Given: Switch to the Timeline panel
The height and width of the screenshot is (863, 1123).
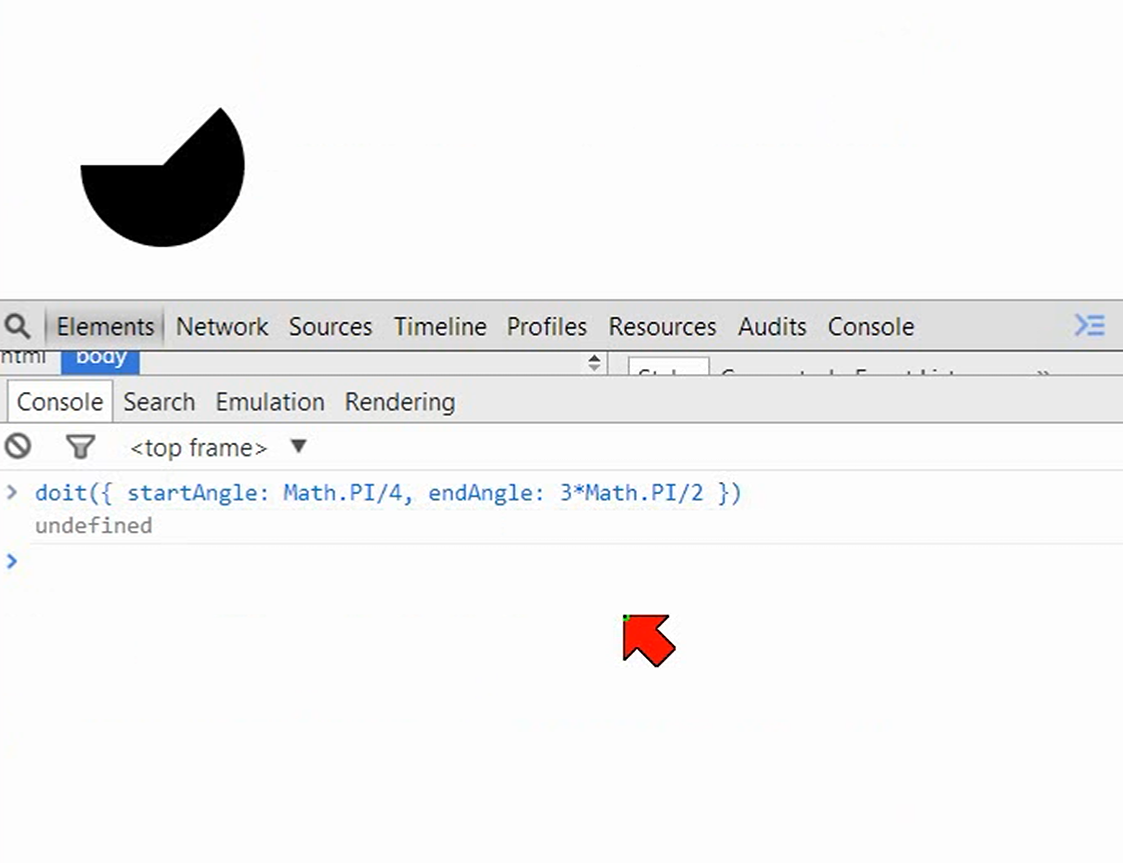Looking at the screenshot, I should [440, 327].
